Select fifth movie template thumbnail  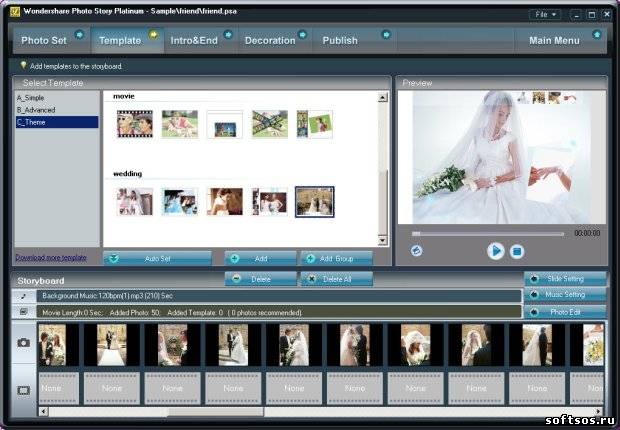(x=315, y=124)
